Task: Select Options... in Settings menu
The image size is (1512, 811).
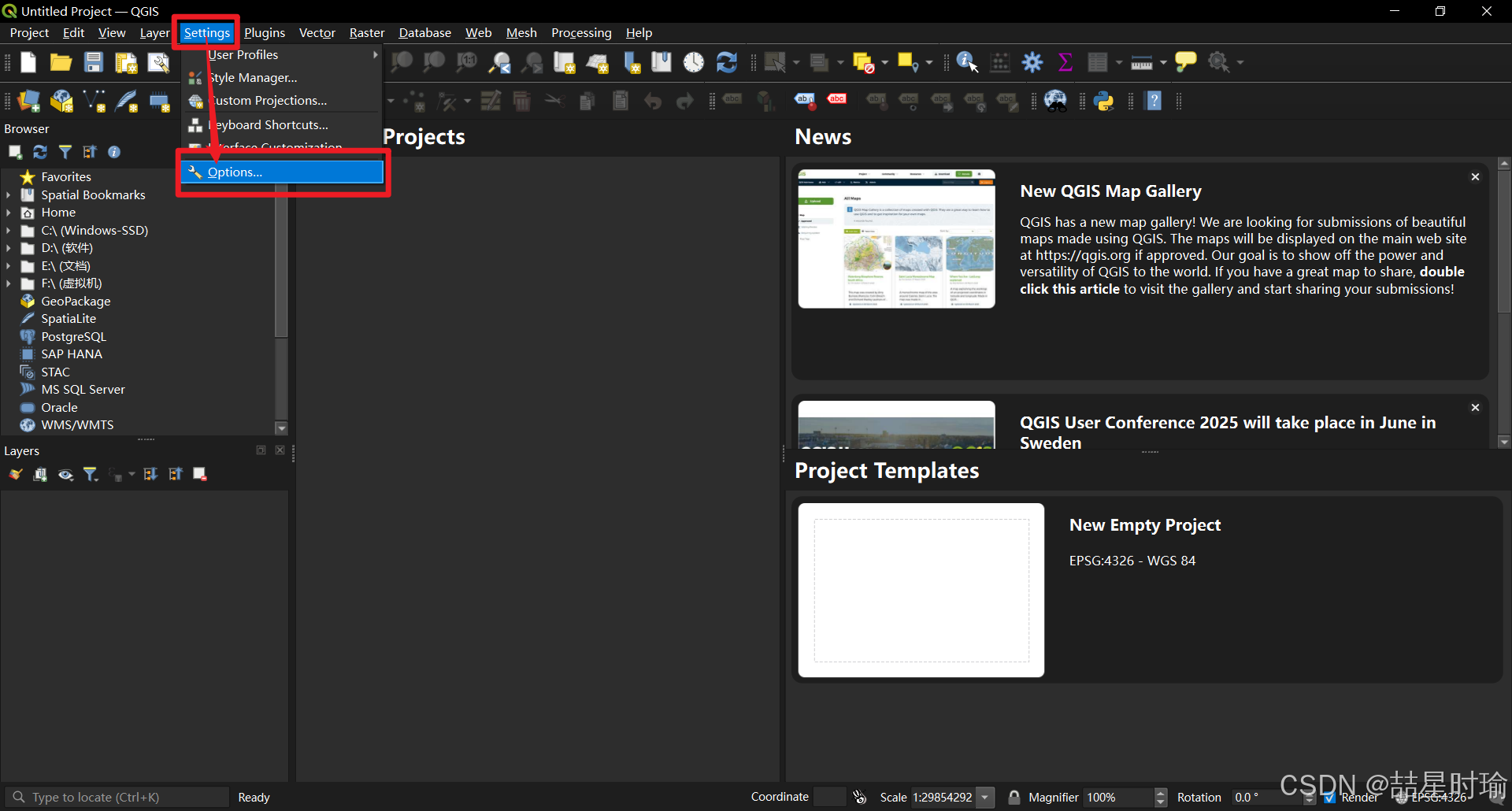Action: pyautogui.click(x=282, y=172)
